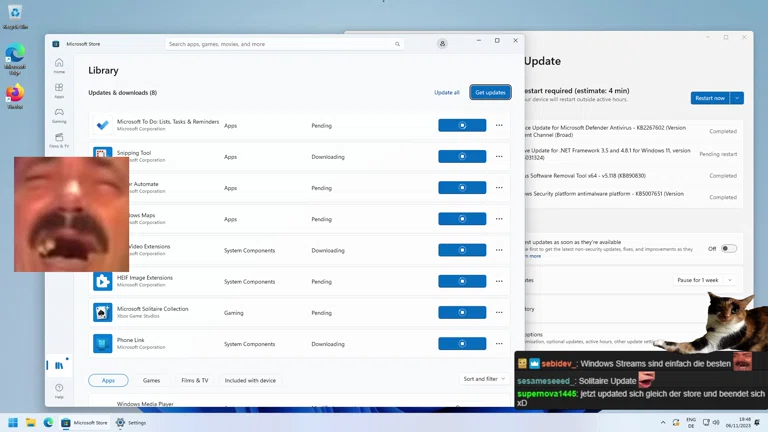
Task: Open the user profile icon
Action: point(442,44)
